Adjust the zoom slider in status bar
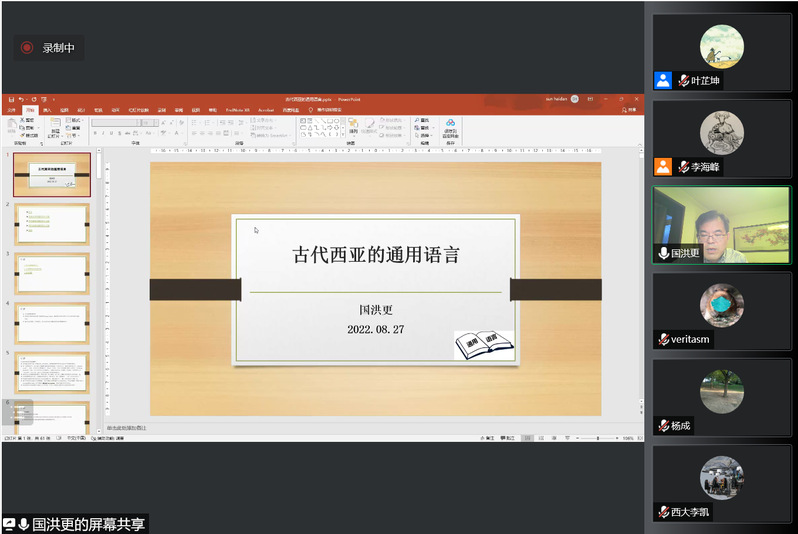 tap(597, 438)
